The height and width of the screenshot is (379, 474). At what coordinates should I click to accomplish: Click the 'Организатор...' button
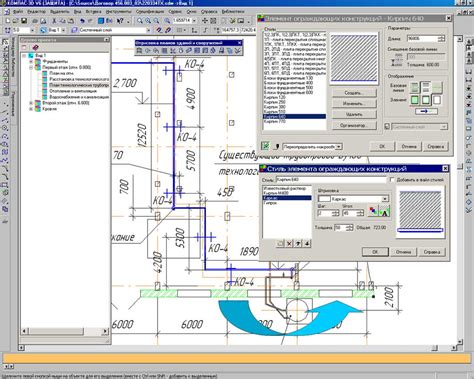354,126
